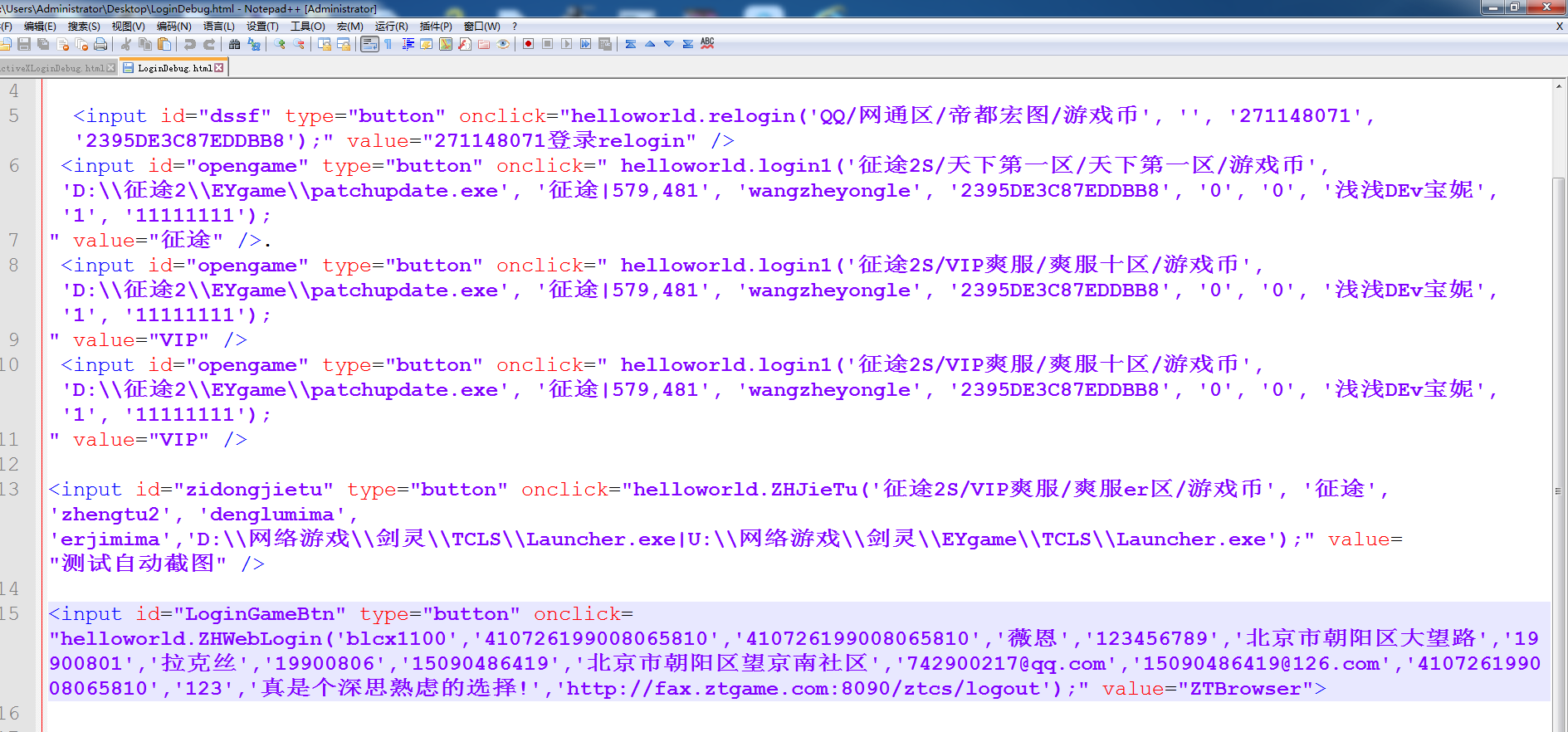Open the 视图(V) menu
This screenshot has height=732, width=1568.
tap(128, 27)
